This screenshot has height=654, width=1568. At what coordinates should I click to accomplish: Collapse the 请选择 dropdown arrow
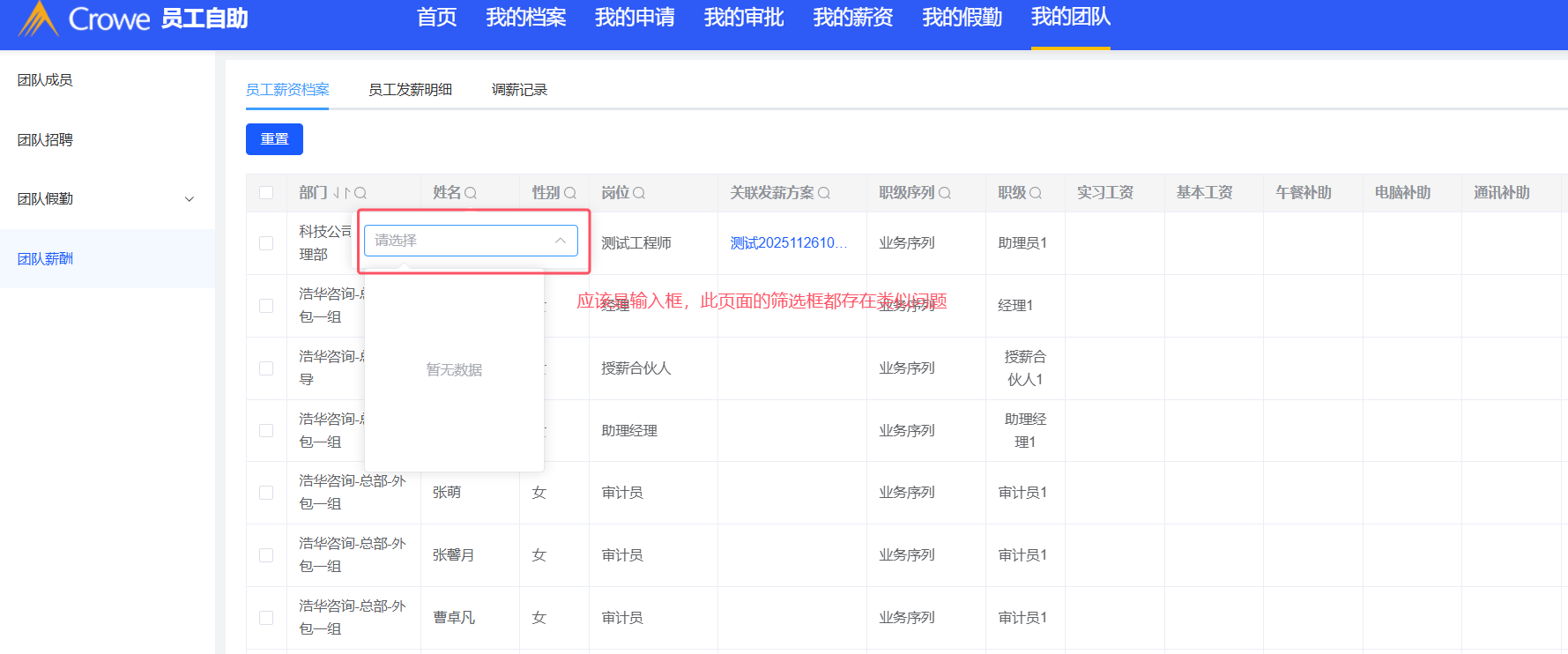pos(560,241)
